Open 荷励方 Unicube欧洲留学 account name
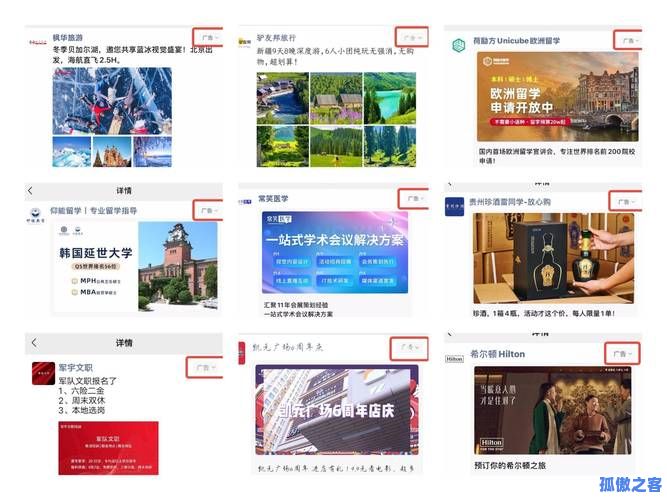Image resolution: width=667 pixels, height=500 pixels. pyautogui.click(x=516, y=41)
